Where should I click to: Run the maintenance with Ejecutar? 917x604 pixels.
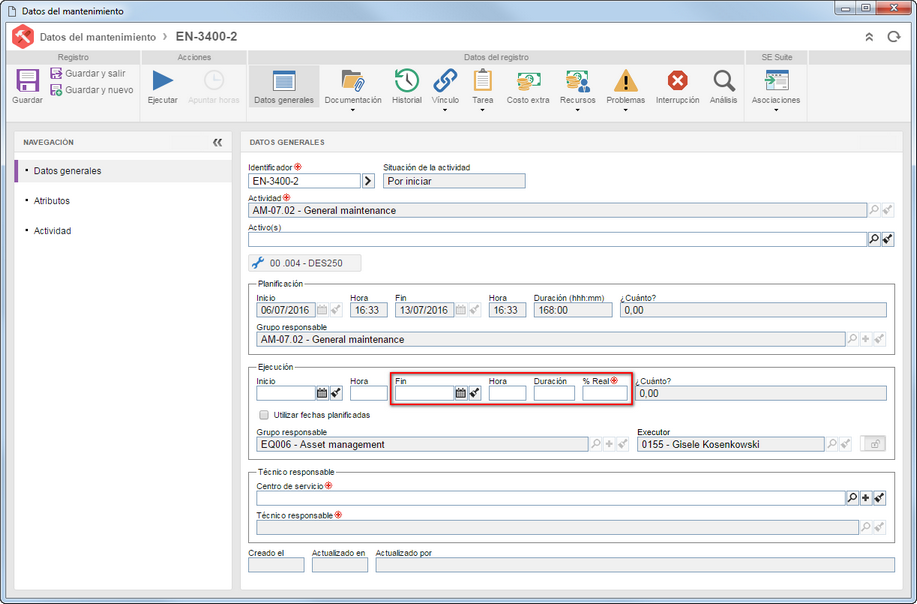[163, 87]
